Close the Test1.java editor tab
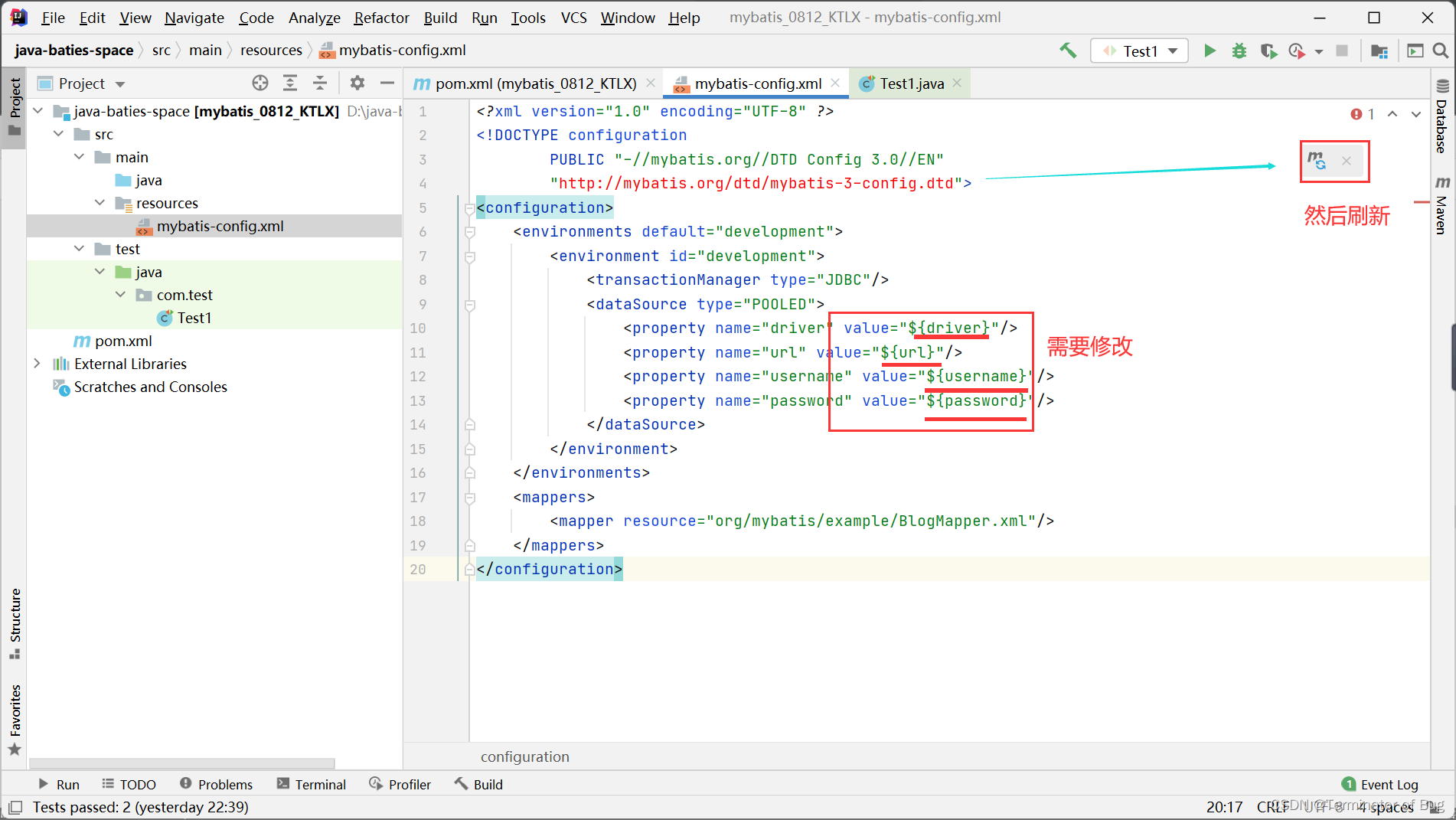1456x820 pixels. [x=957, y=83]
